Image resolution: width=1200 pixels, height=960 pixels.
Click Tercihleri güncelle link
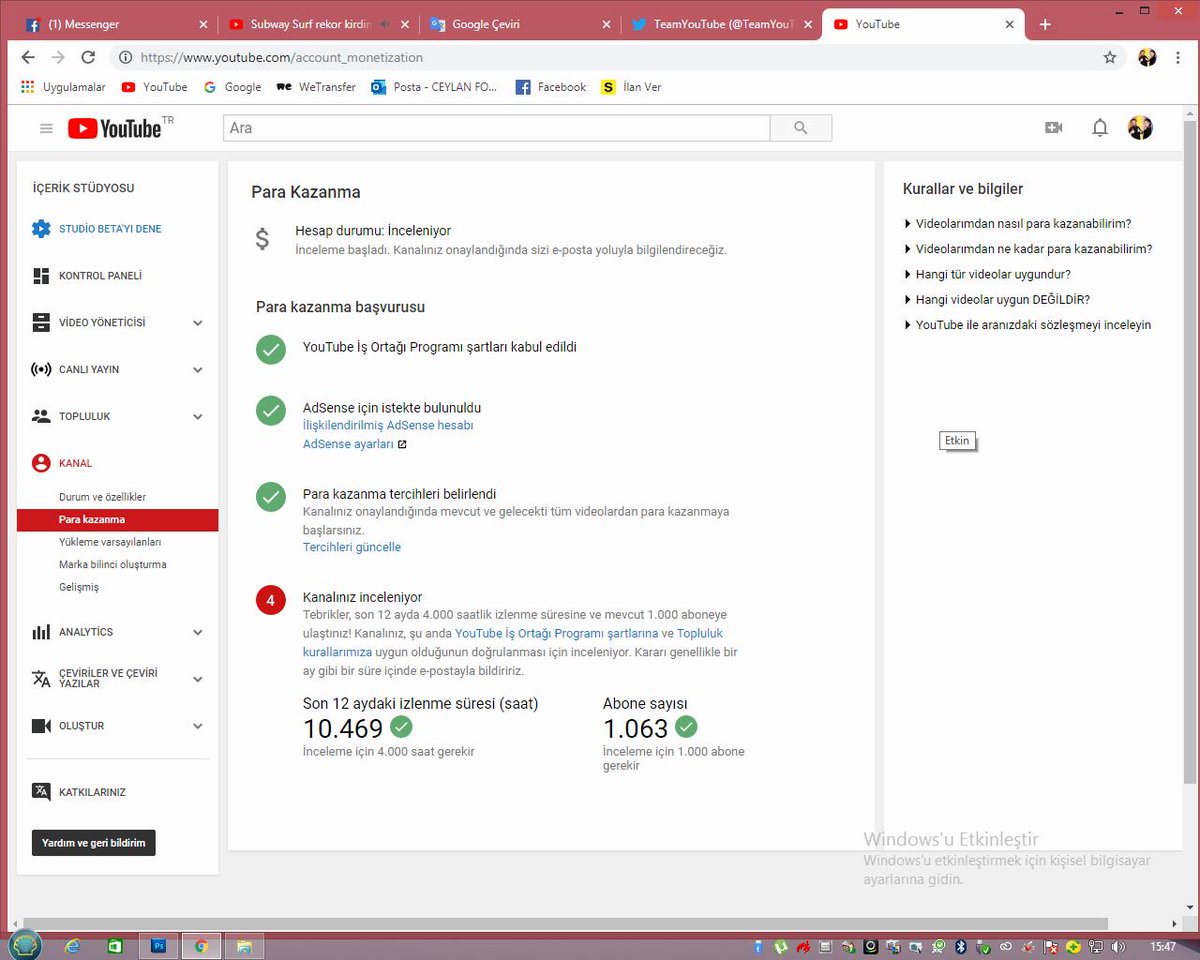(352, 547)
